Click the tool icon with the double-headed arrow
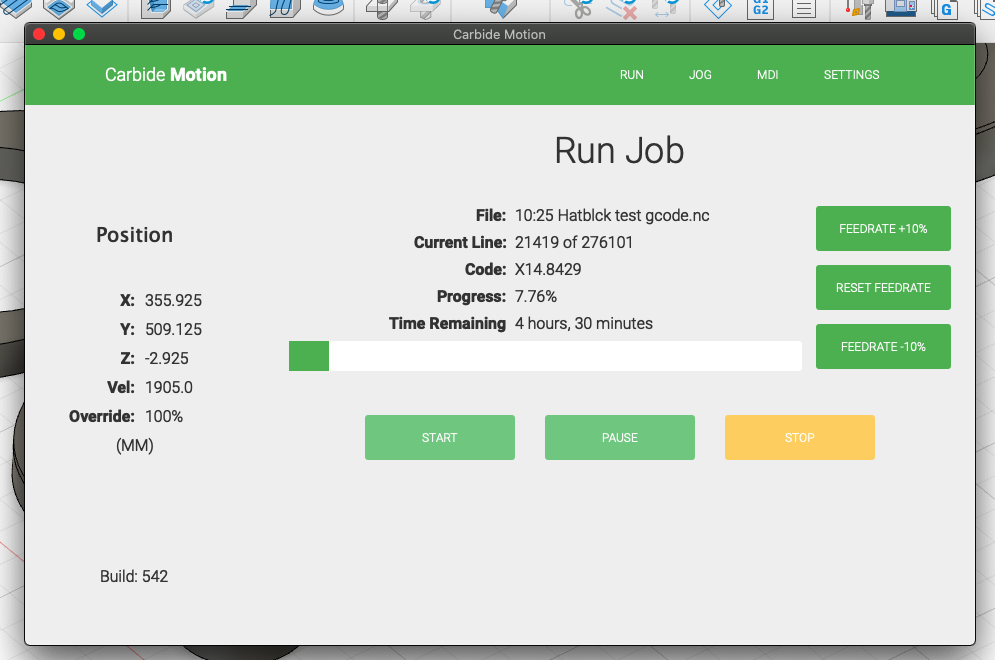This screenshot has height=660, width=995. [664, 8]
